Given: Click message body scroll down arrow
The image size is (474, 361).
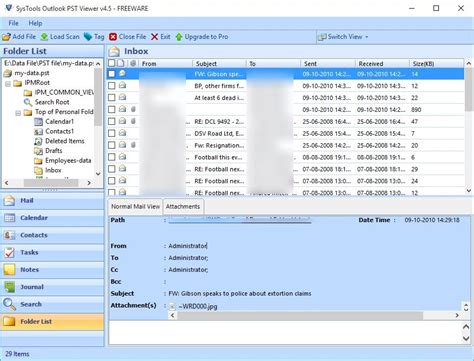Looking at the screenshot, I should [x=466, y=338].
